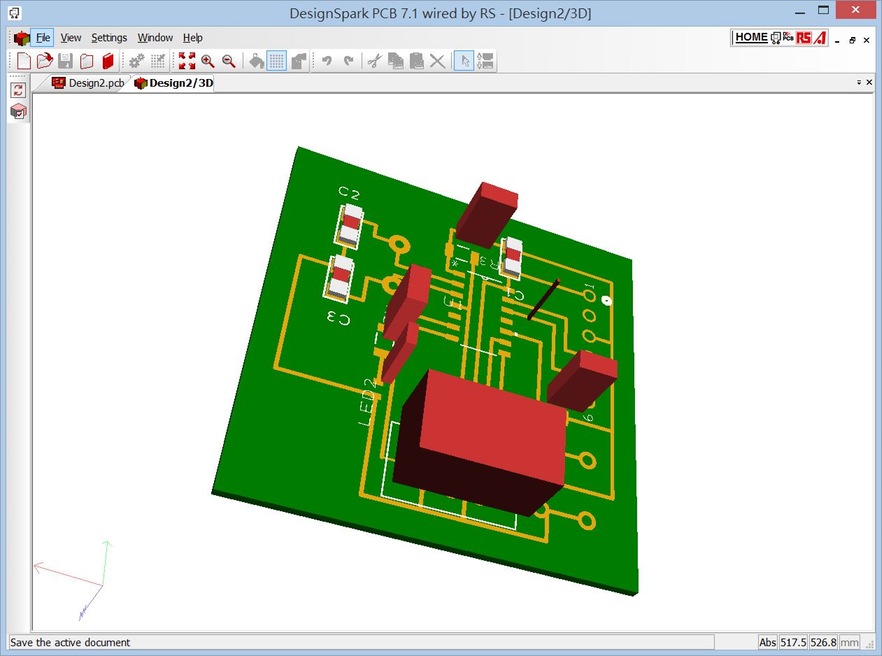
Task: Click the PCB parts icon before RS logo
Action: tap(789, 37)
